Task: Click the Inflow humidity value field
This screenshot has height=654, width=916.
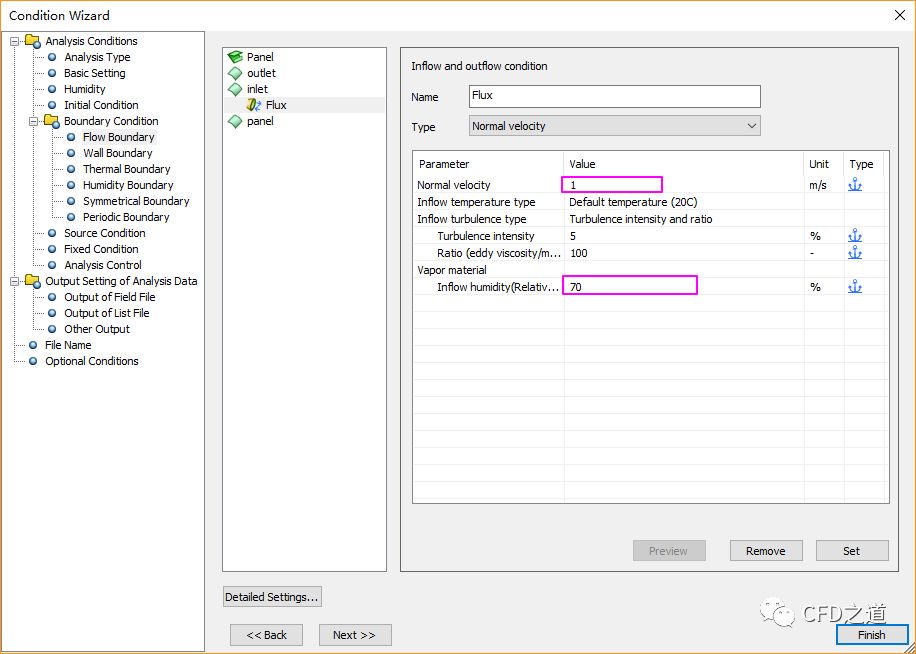Action: coord(629,287)
